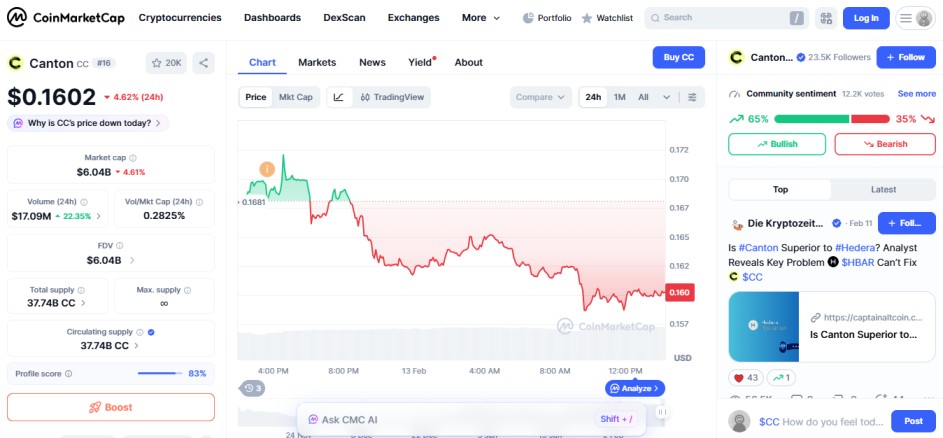This screenshot has width=943, height=438.
Task: Select the line chart type icon
Action: [339, 97]
